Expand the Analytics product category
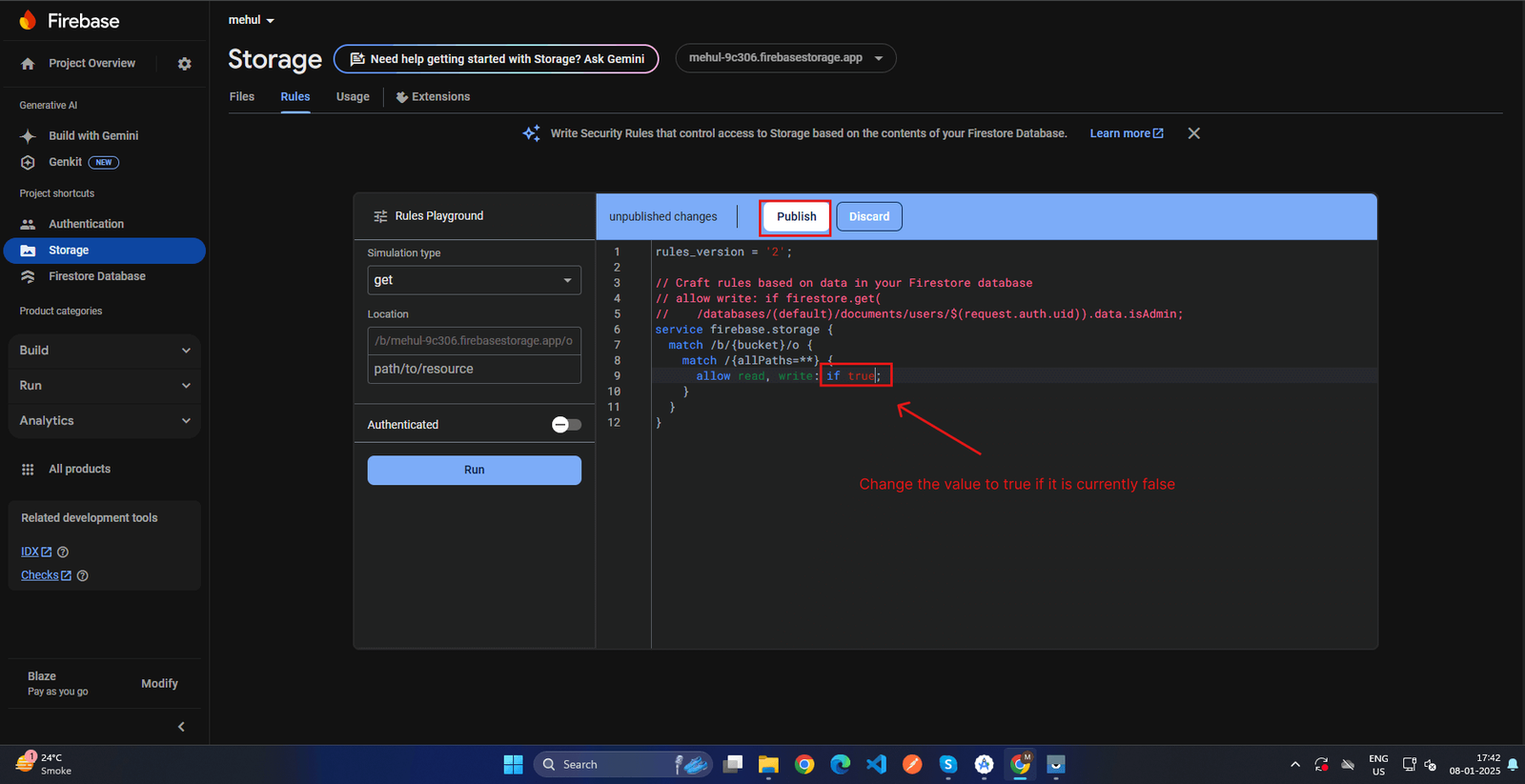The image size is (1525, 784). 105,421
